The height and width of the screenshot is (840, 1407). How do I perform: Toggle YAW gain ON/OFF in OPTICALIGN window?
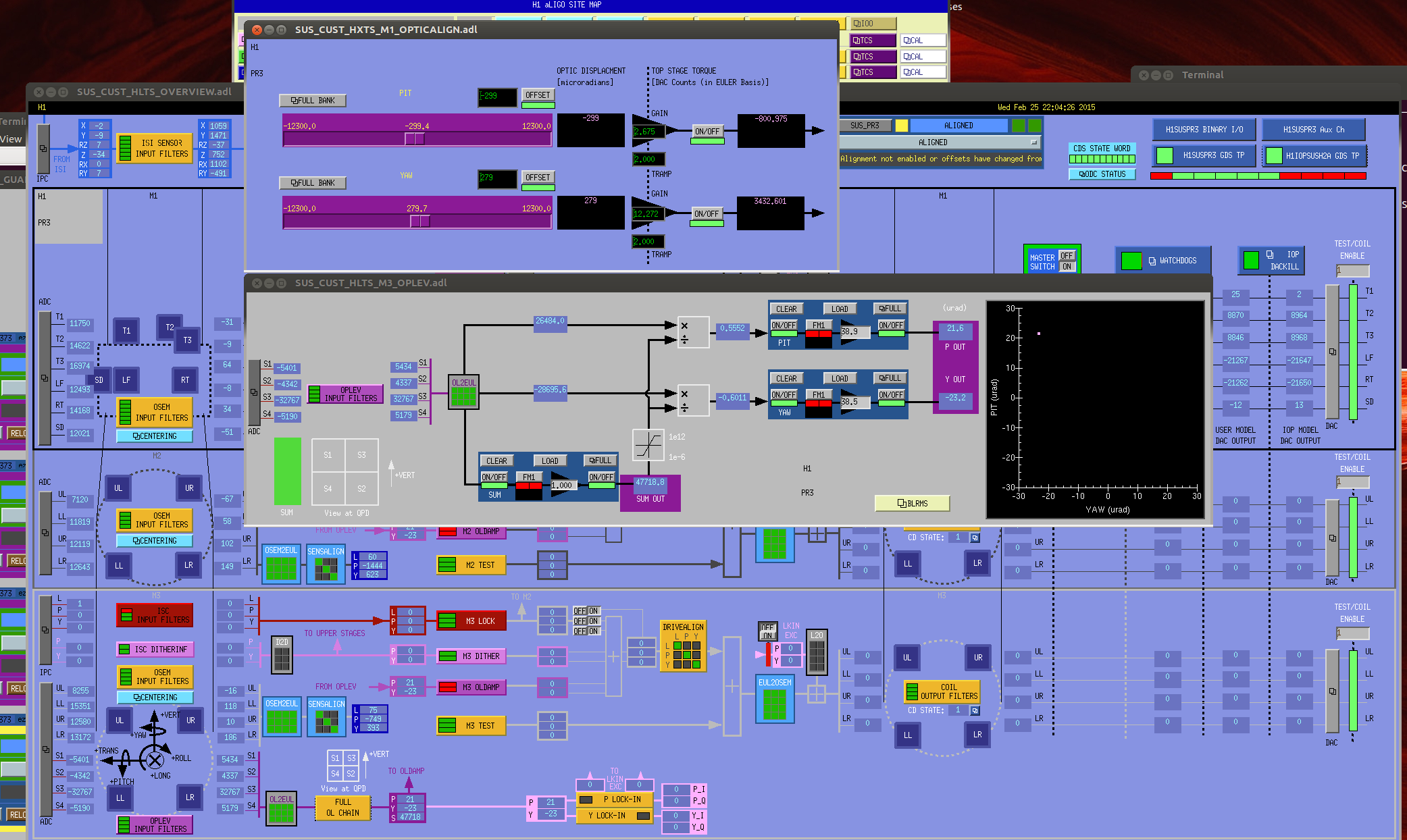(x=707, y=214)
